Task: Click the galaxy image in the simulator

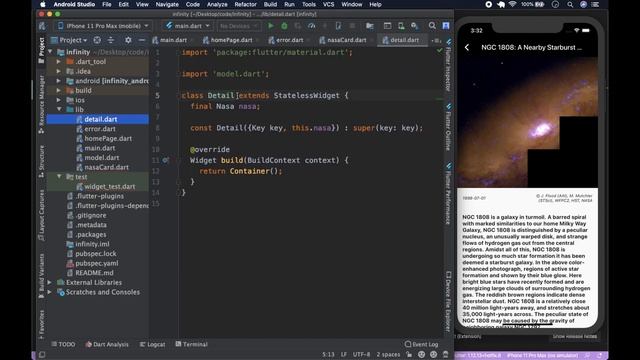Action: coord(527,122)
